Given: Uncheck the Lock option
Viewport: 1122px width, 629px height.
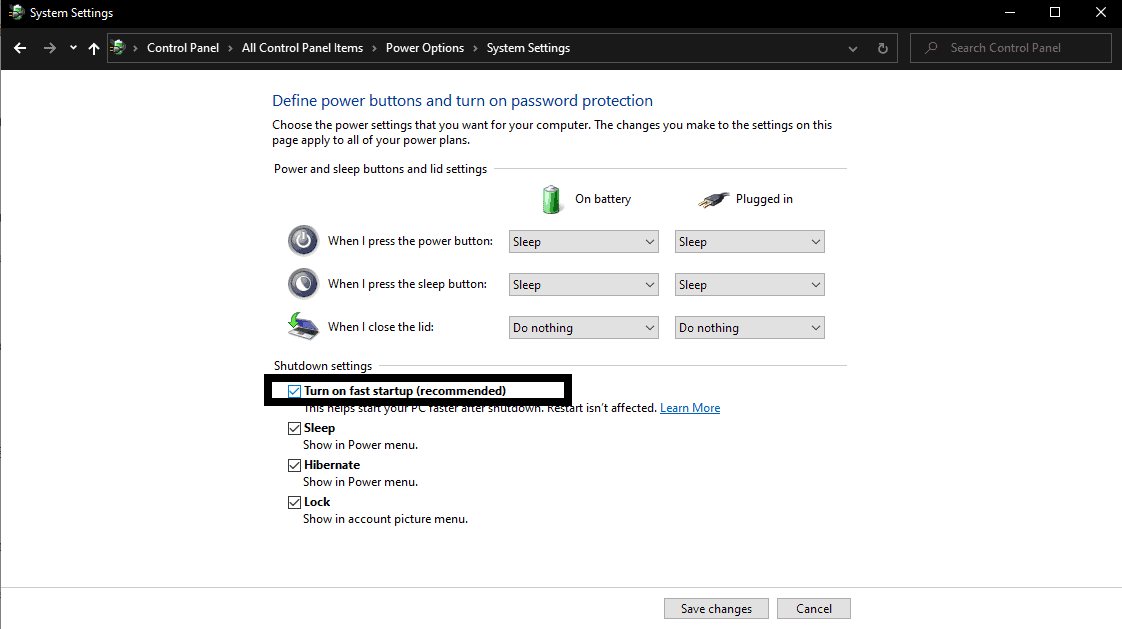Looking at the screenshot, I should pos(295,501).
